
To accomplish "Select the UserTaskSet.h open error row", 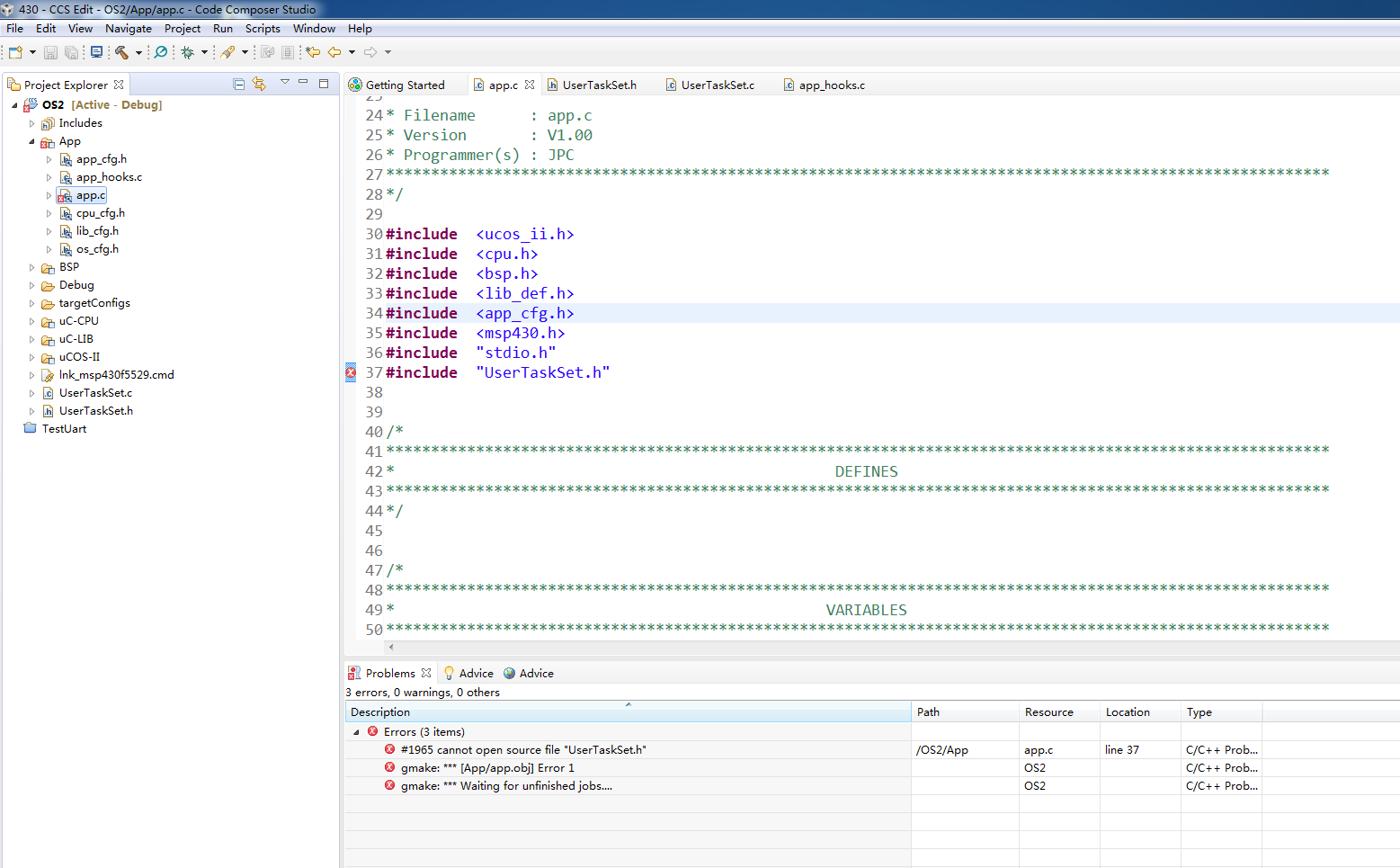I will [x=523, y=750].
